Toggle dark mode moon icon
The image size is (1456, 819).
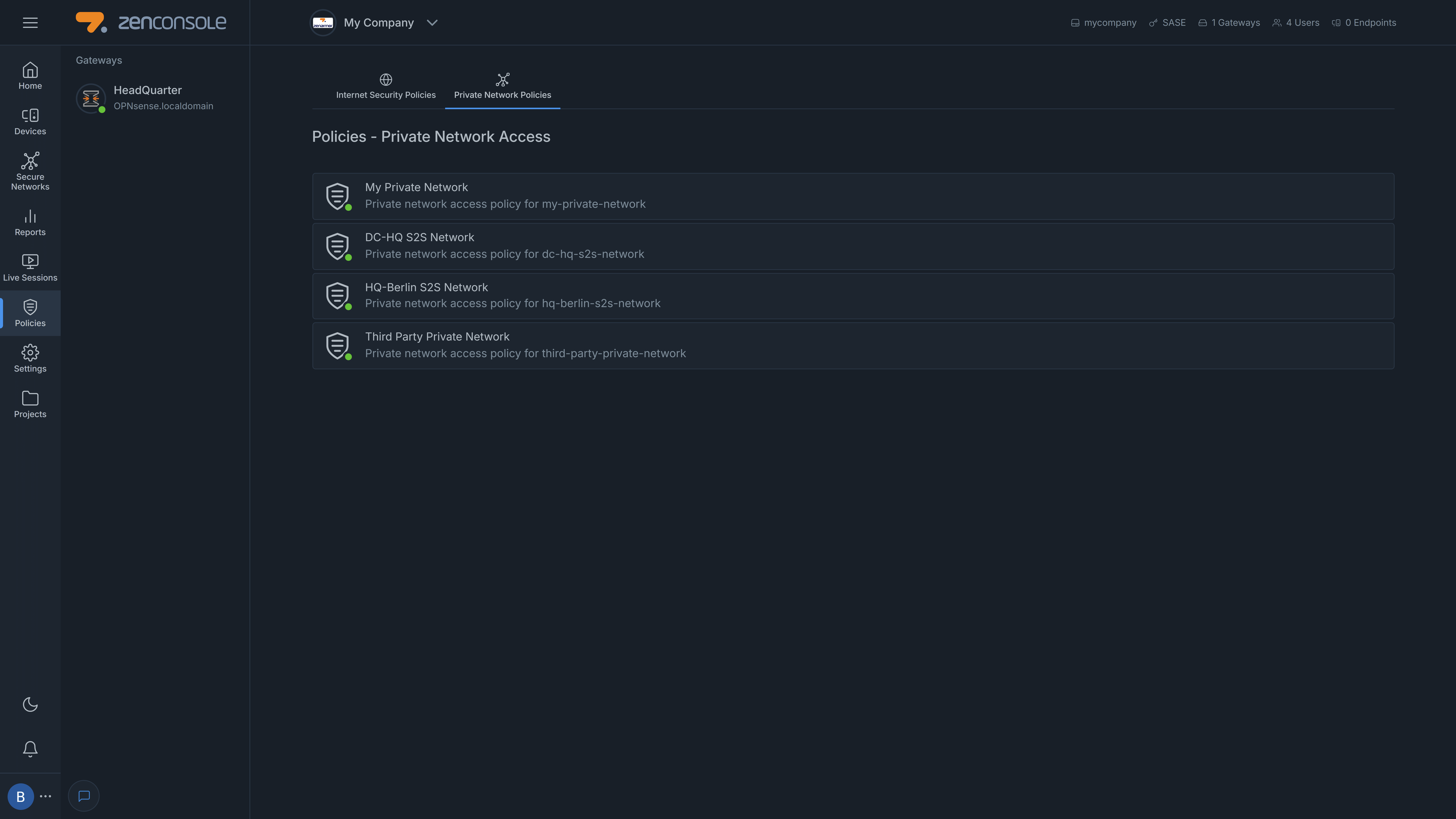coord(30,704)
